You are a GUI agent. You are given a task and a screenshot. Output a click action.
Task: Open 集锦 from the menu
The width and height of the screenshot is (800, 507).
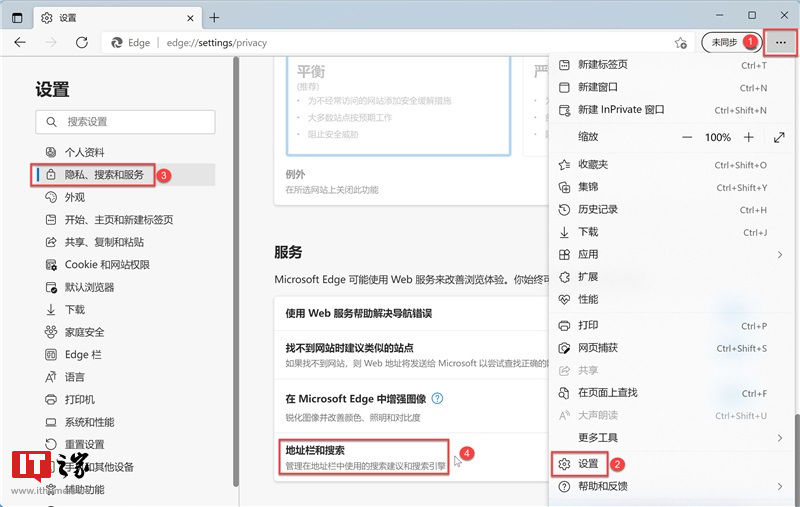click(x=672, y=187)
